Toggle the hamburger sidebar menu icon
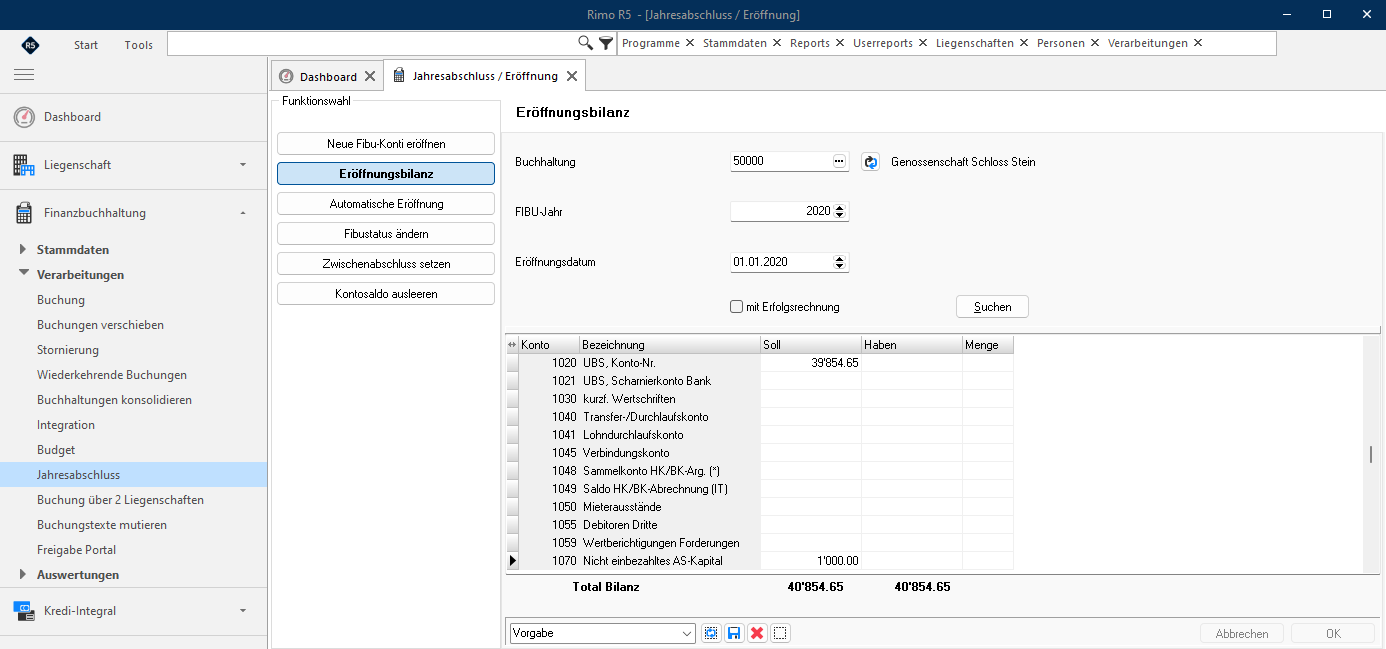 [x=24, y=75]
